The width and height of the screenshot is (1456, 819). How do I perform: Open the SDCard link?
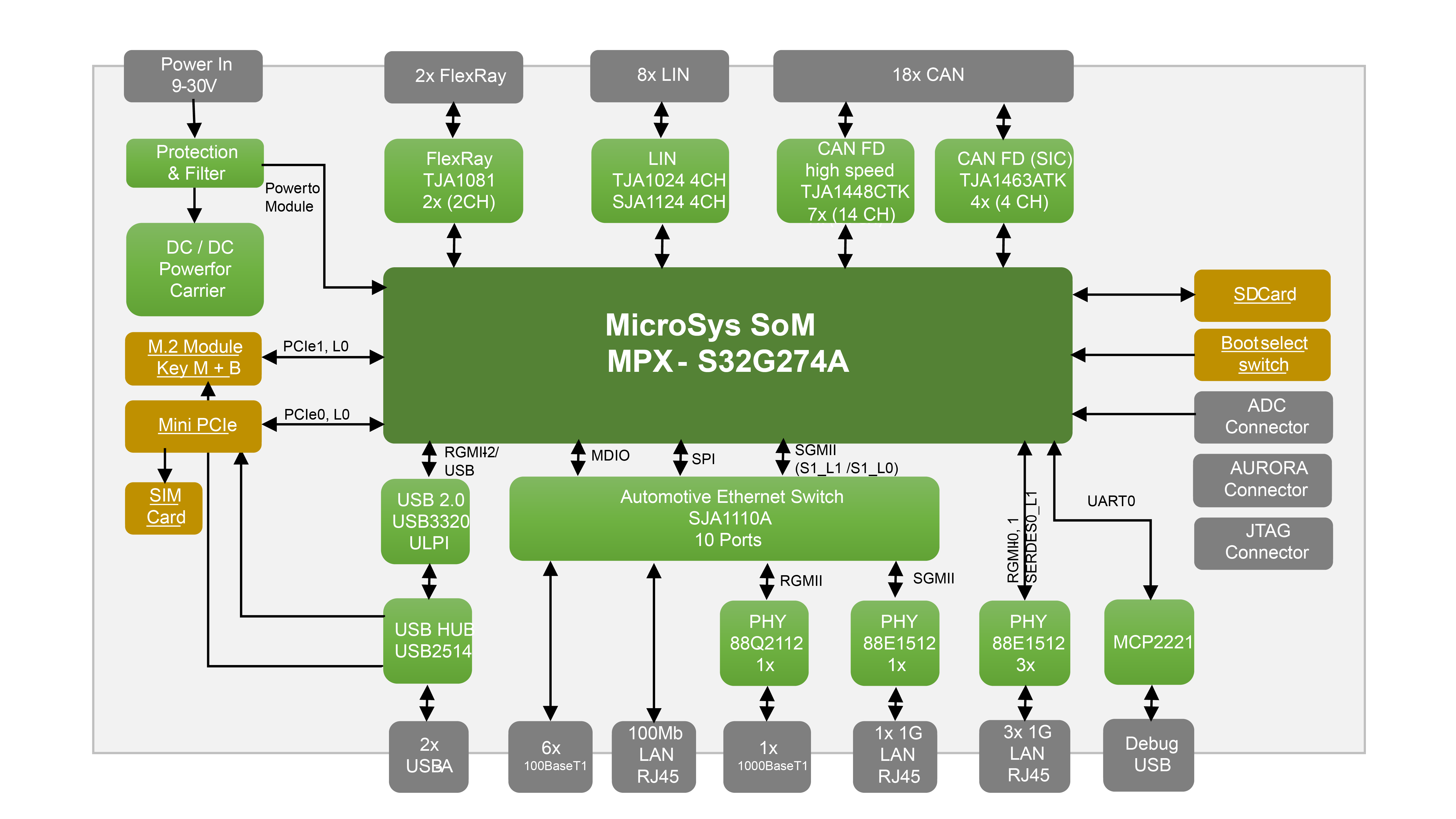pos(1262,295)
